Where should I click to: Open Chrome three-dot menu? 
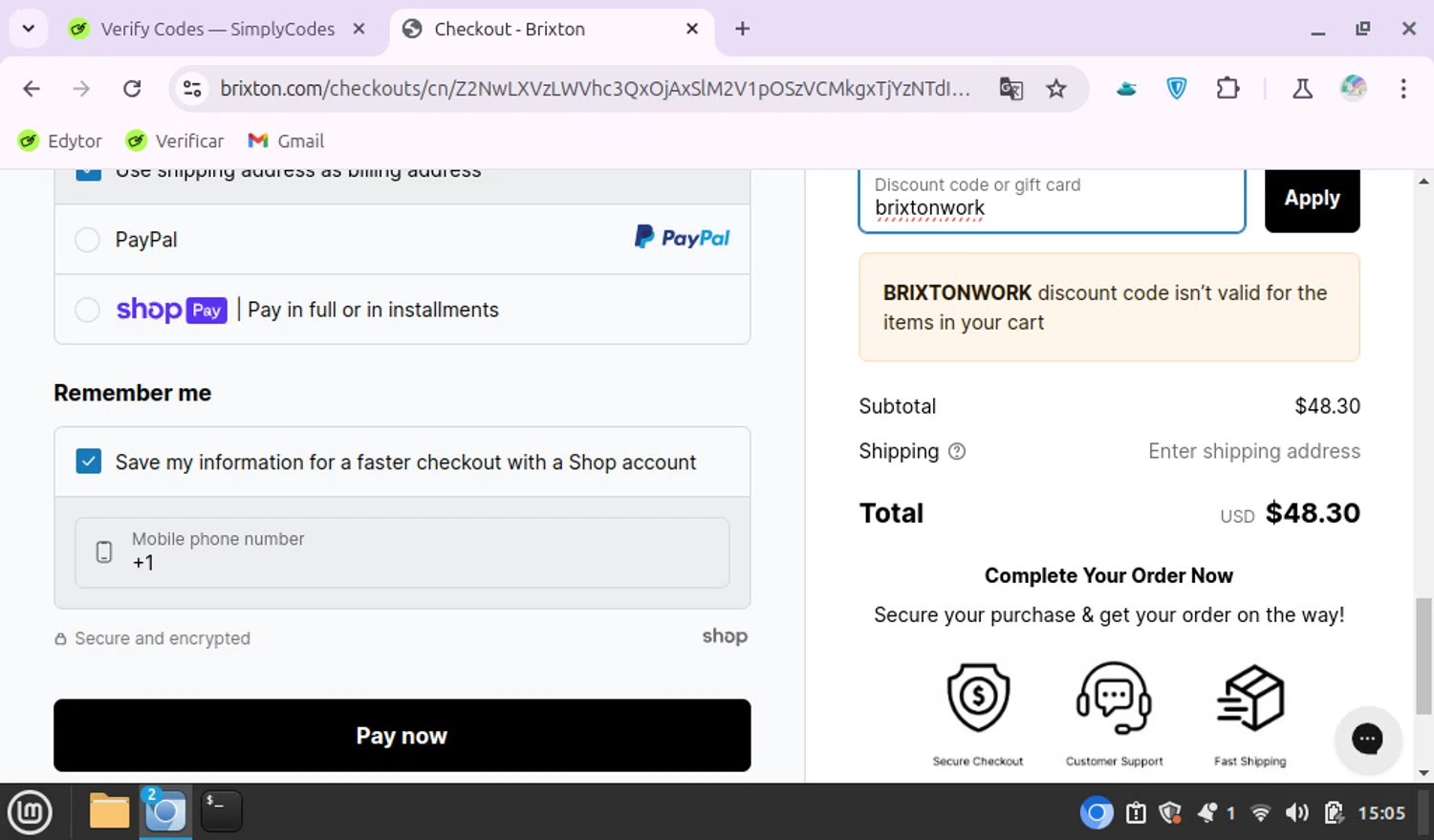tap(1403, 89)
